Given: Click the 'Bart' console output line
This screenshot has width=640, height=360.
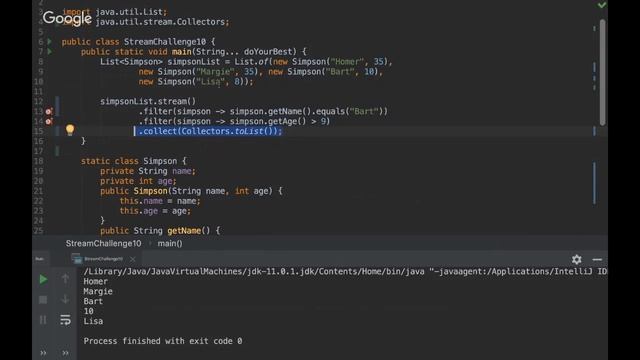Looking at the screenshot, I should [x=93, y=301].
